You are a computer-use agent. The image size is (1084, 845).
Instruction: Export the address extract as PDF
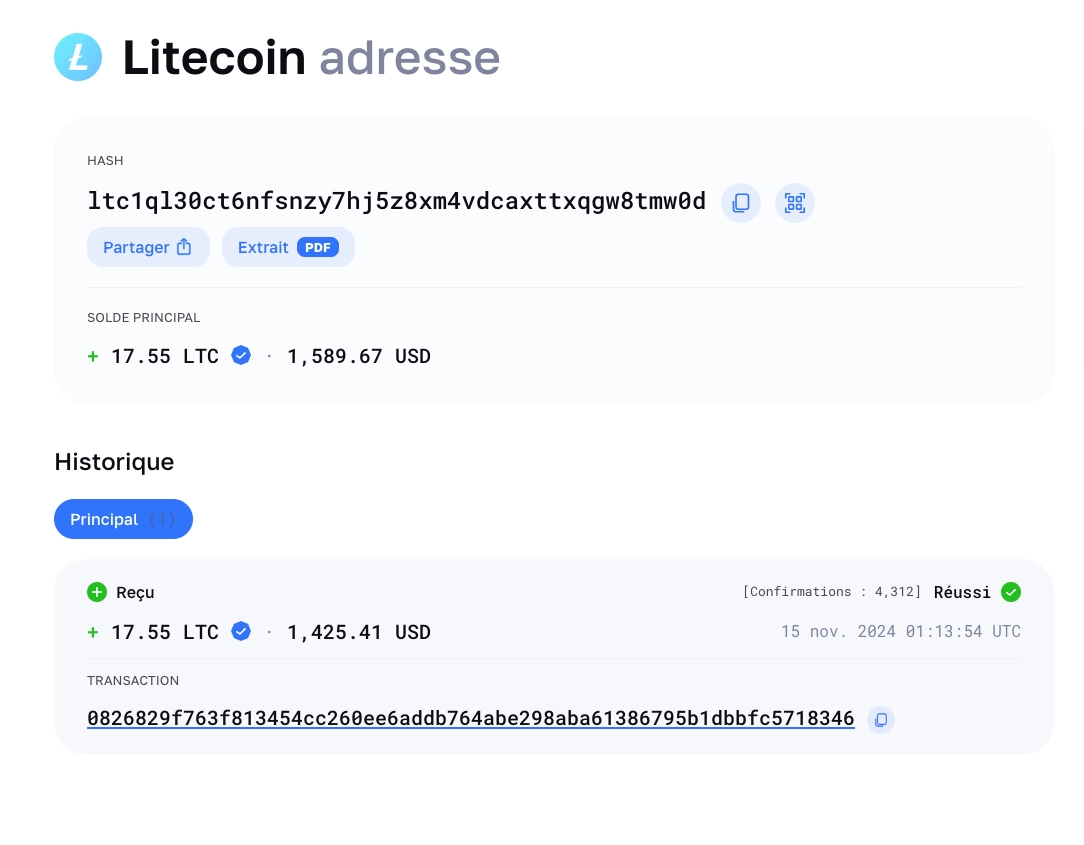click(x=288, y=246)
